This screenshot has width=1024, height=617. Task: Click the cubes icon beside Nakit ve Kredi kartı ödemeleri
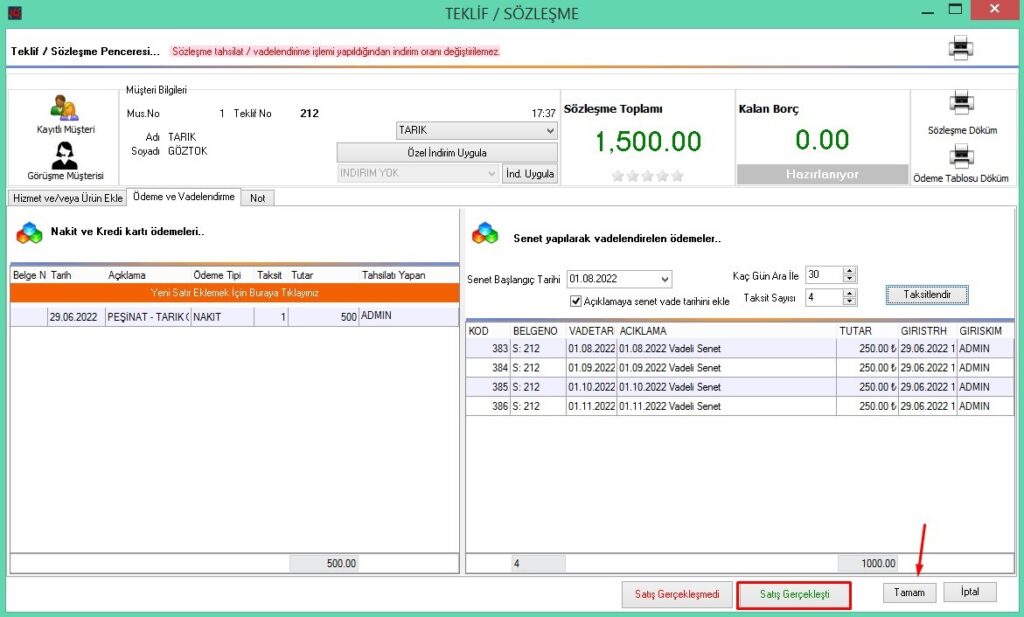pos(28,232)
